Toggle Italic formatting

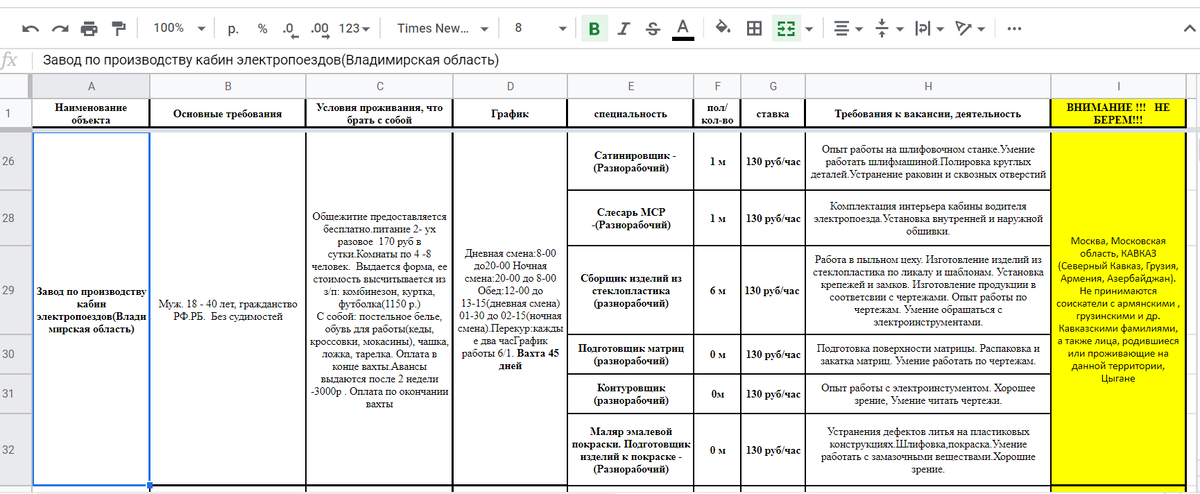tap(623, 28)
